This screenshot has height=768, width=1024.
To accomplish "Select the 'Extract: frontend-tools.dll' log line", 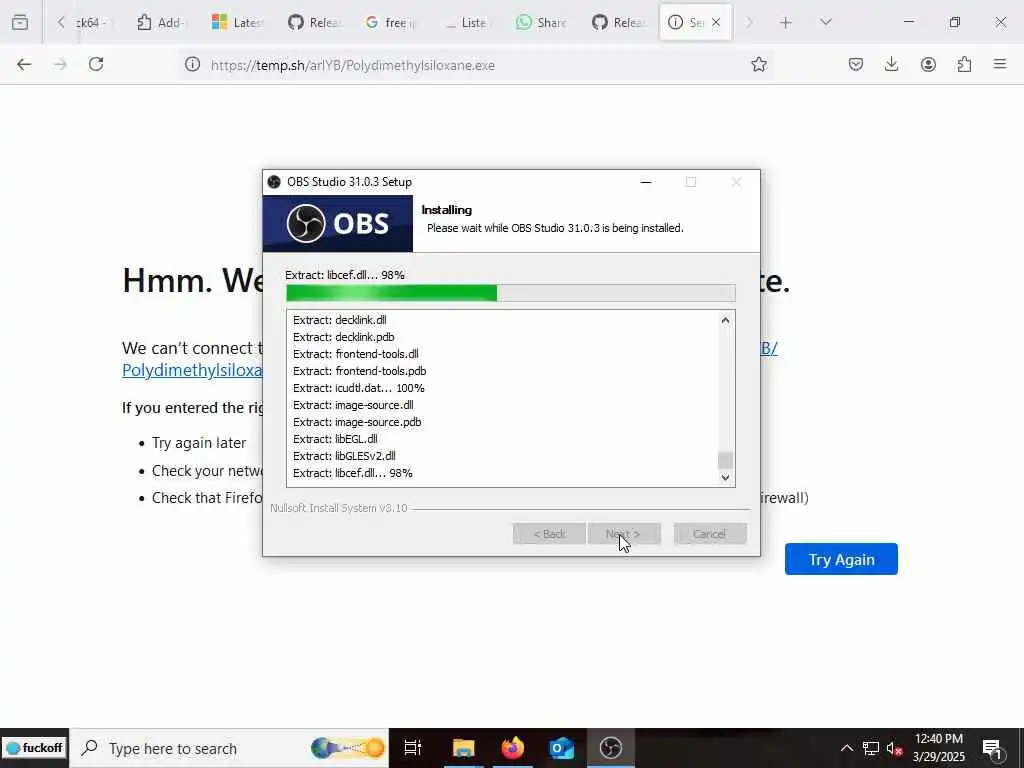I will pos(356,354).
